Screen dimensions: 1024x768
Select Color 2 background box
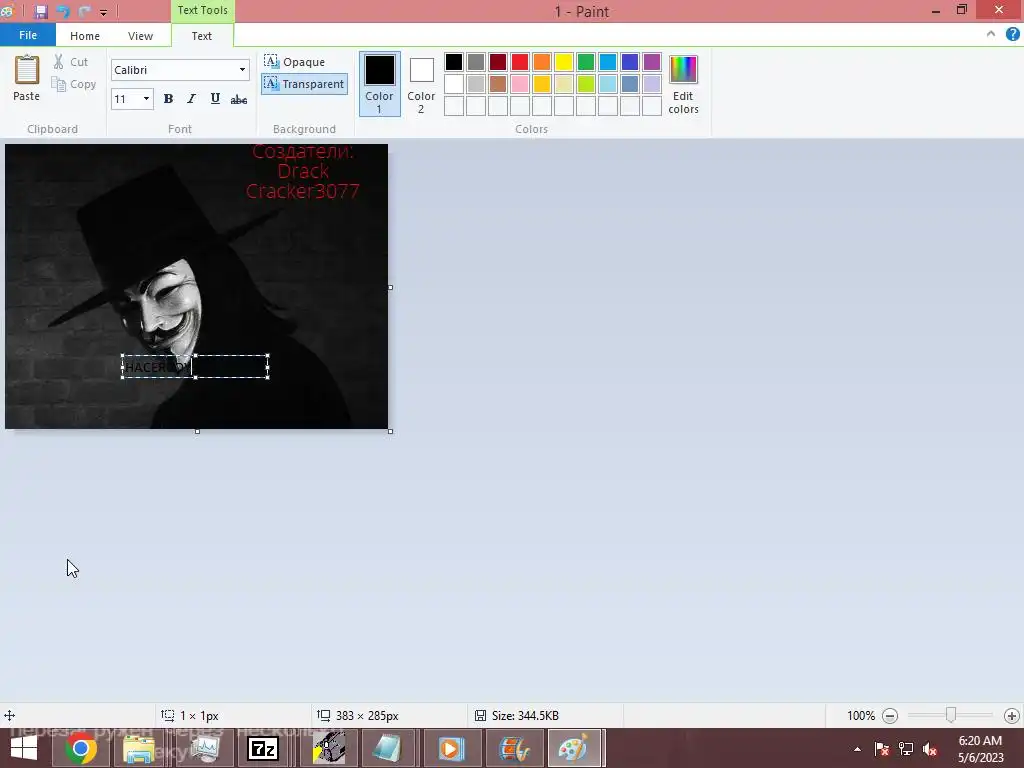coord(421,84)
